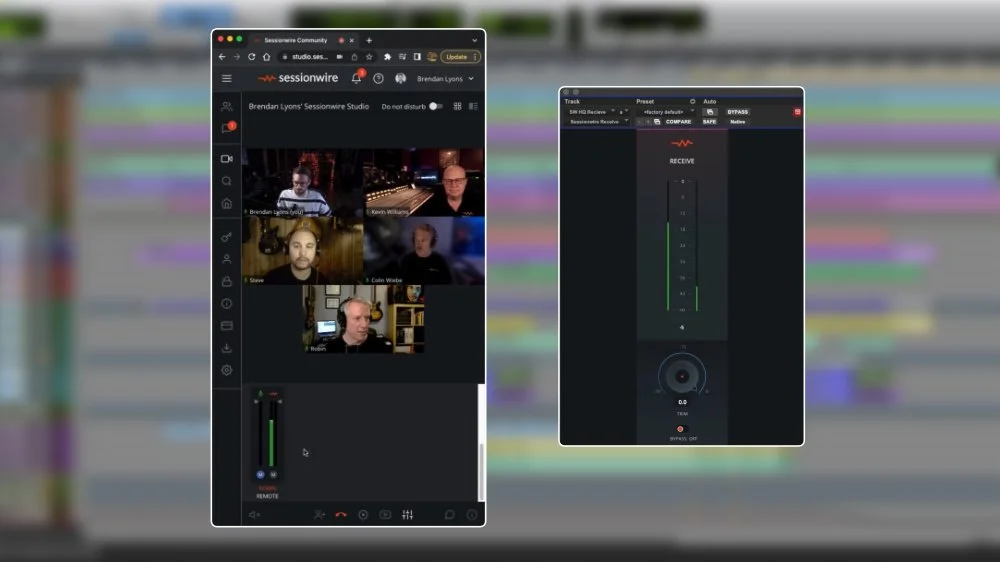Click the screen share video icon in the bottom bar
The image size is (1000, 562).
point(385,515)
